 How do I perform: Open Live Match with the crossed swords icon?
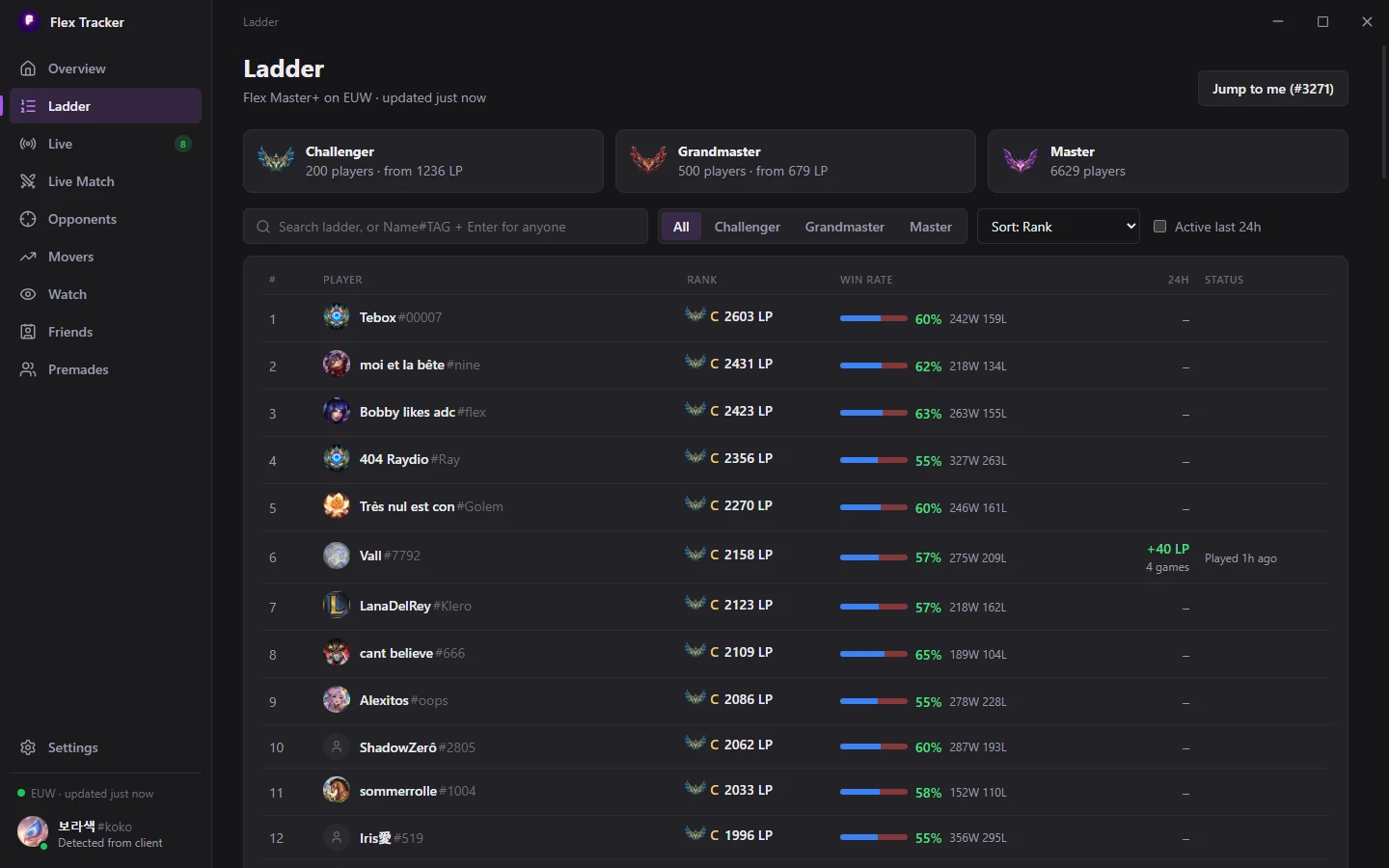28,181
